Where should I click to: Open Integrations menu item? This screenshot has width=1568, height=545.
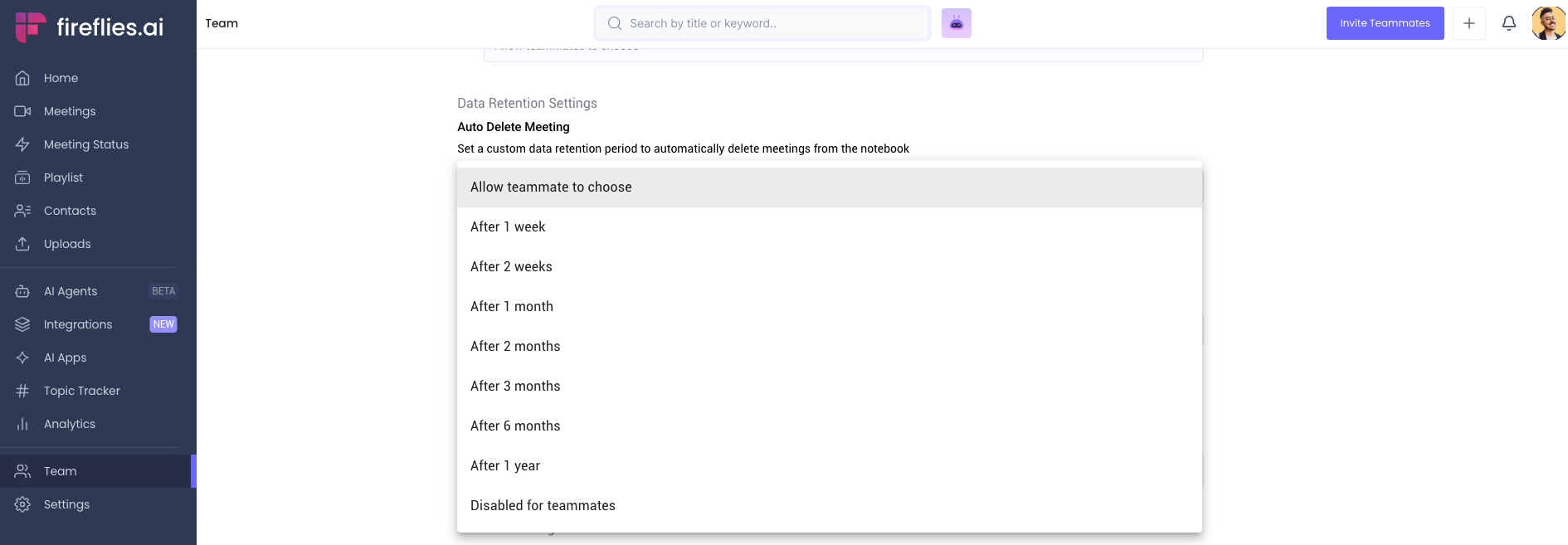pos(78,324)
